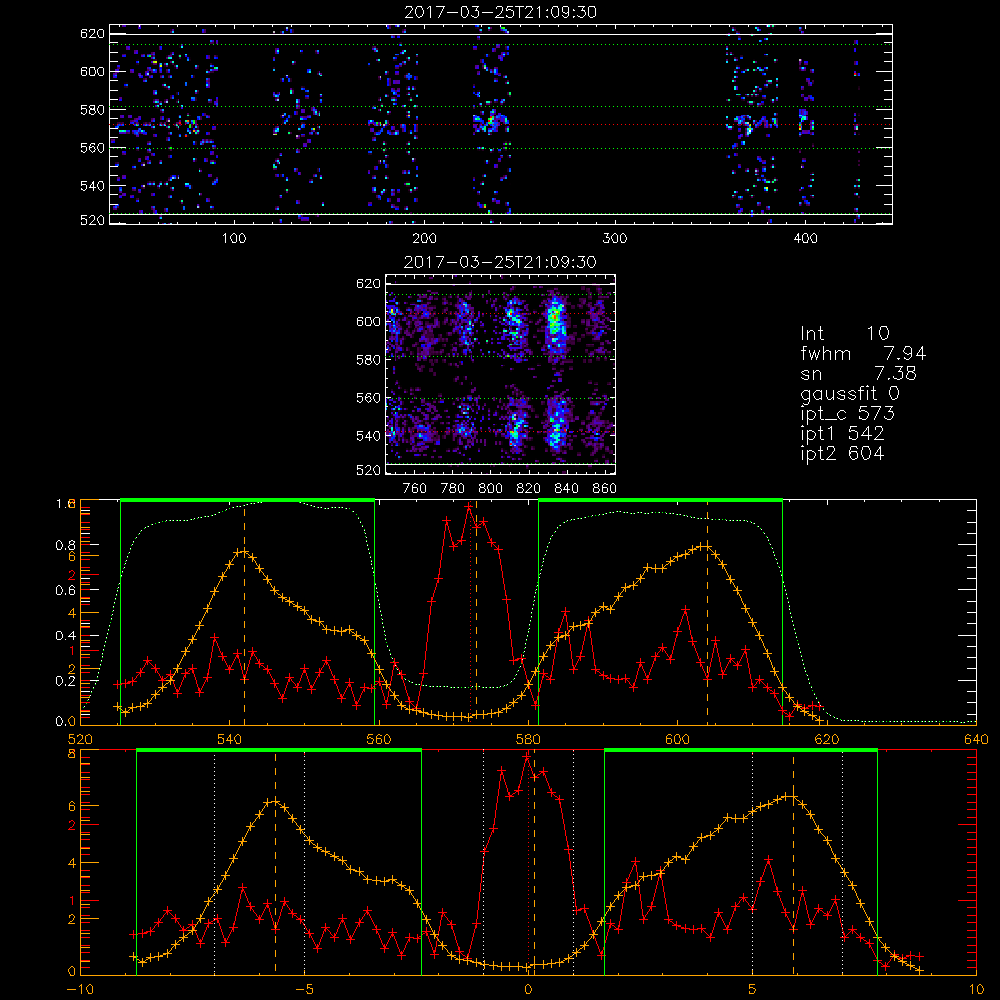Select the 'ipt_c 573' readout line
This screenshot has height=1000, width=1000.
coord(848,414)
